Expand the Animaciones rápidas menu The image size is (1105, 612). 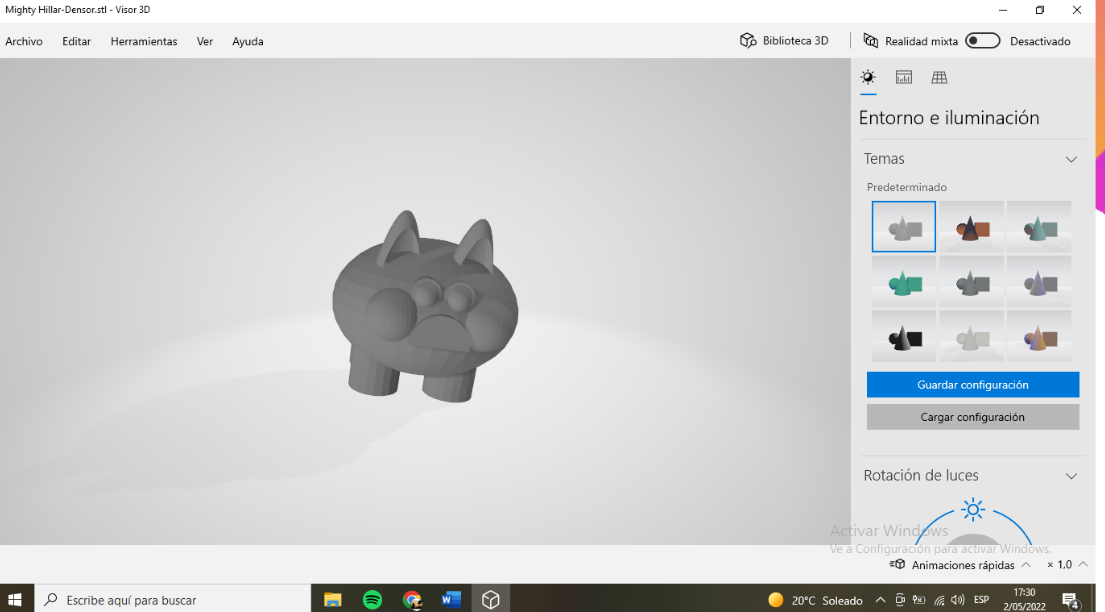[1026, 565]
